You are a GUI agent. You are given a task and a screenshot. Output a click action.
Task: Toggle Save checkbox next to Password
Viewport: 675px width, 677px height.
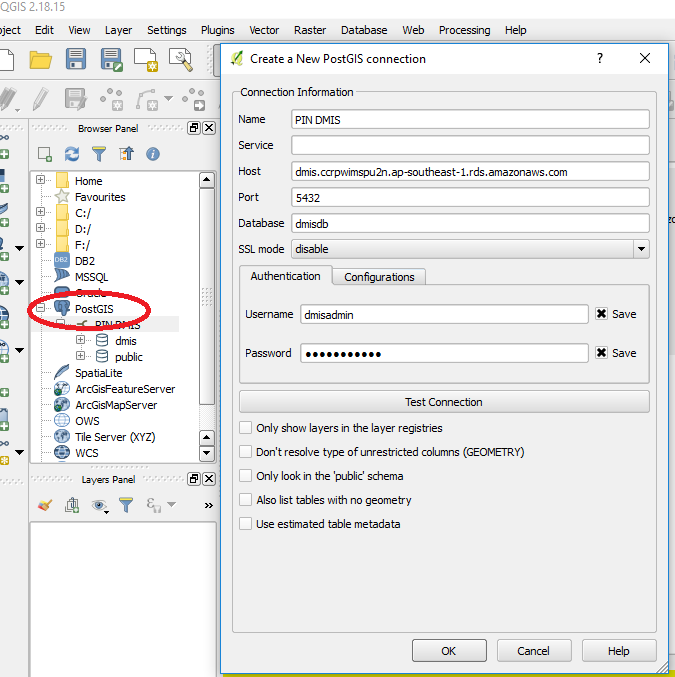[x=601, y=352]
